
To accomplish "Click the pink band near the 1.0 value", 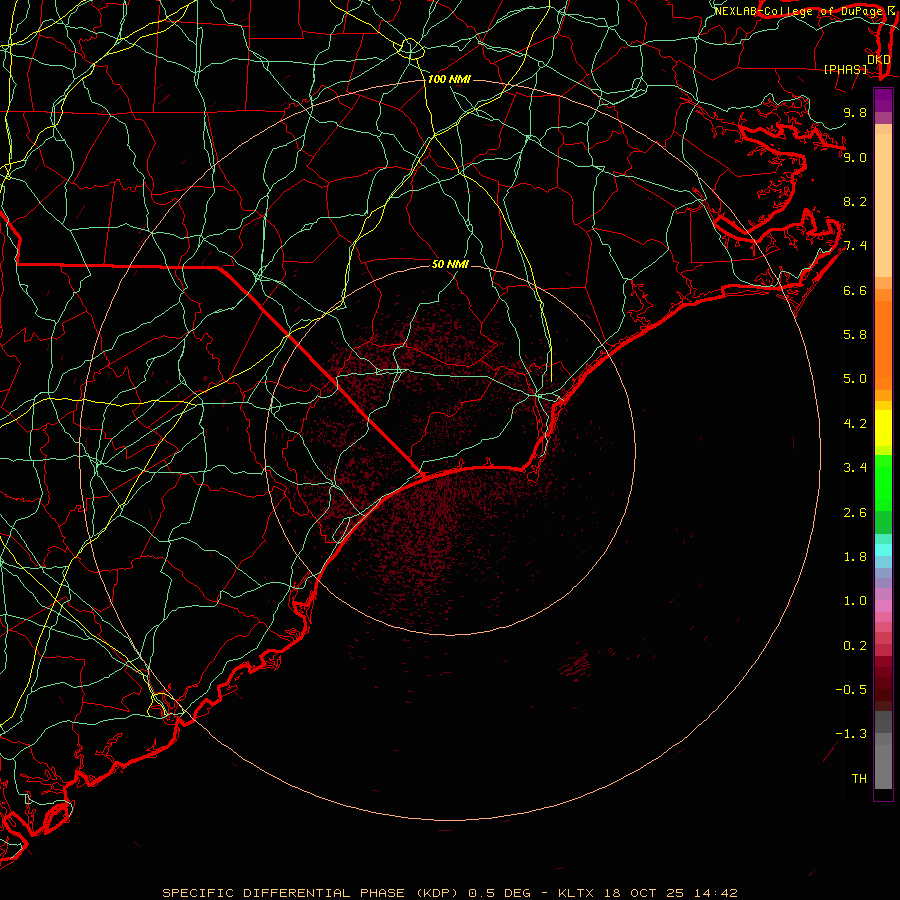I will (883, 606).
